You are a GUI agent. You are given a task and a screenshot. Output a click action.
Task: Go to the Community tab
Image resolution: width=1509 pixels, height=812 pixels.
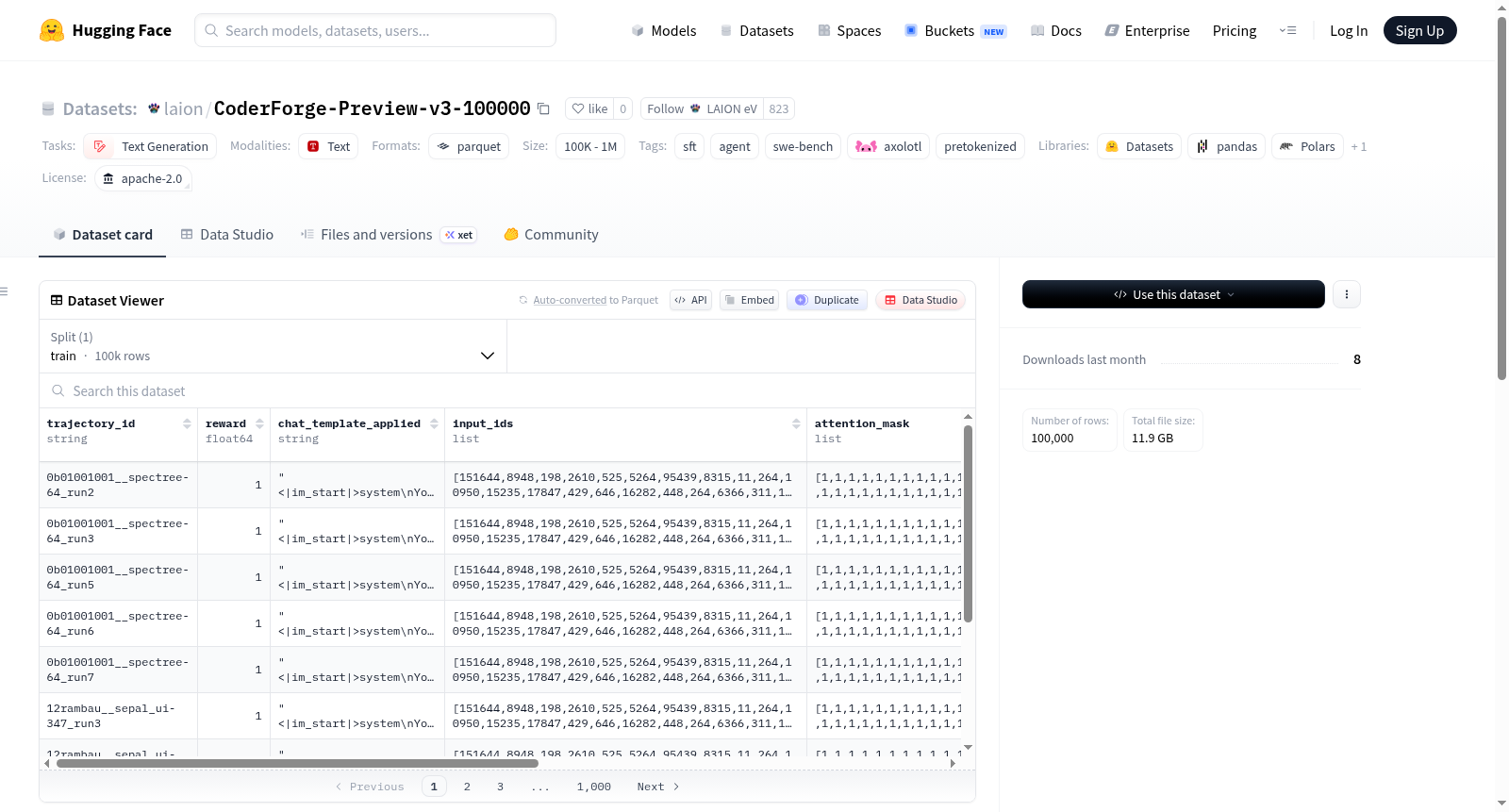point(552,235)
